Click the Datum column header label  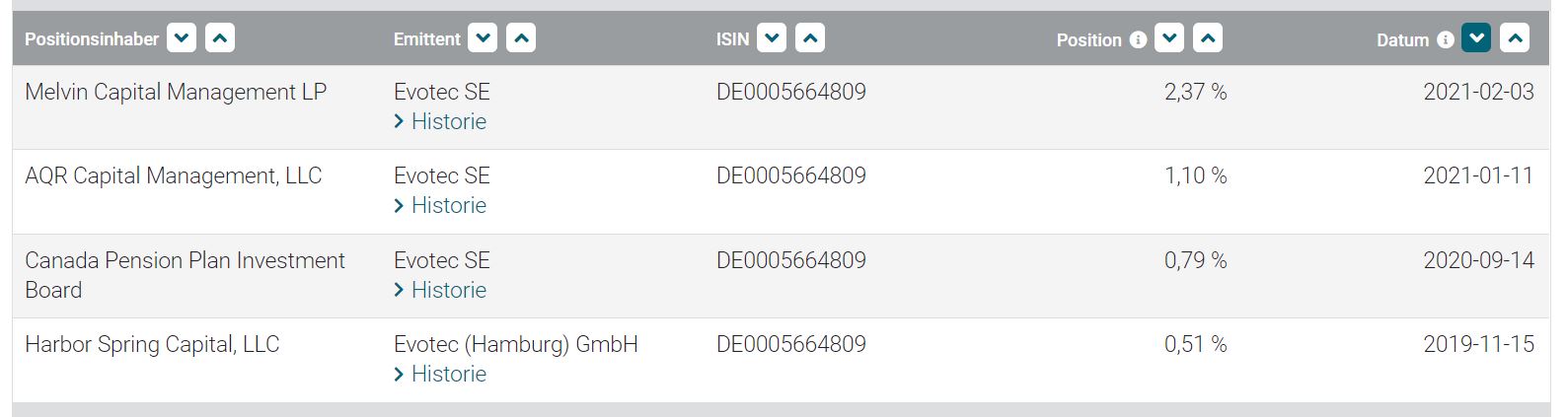1402,39
